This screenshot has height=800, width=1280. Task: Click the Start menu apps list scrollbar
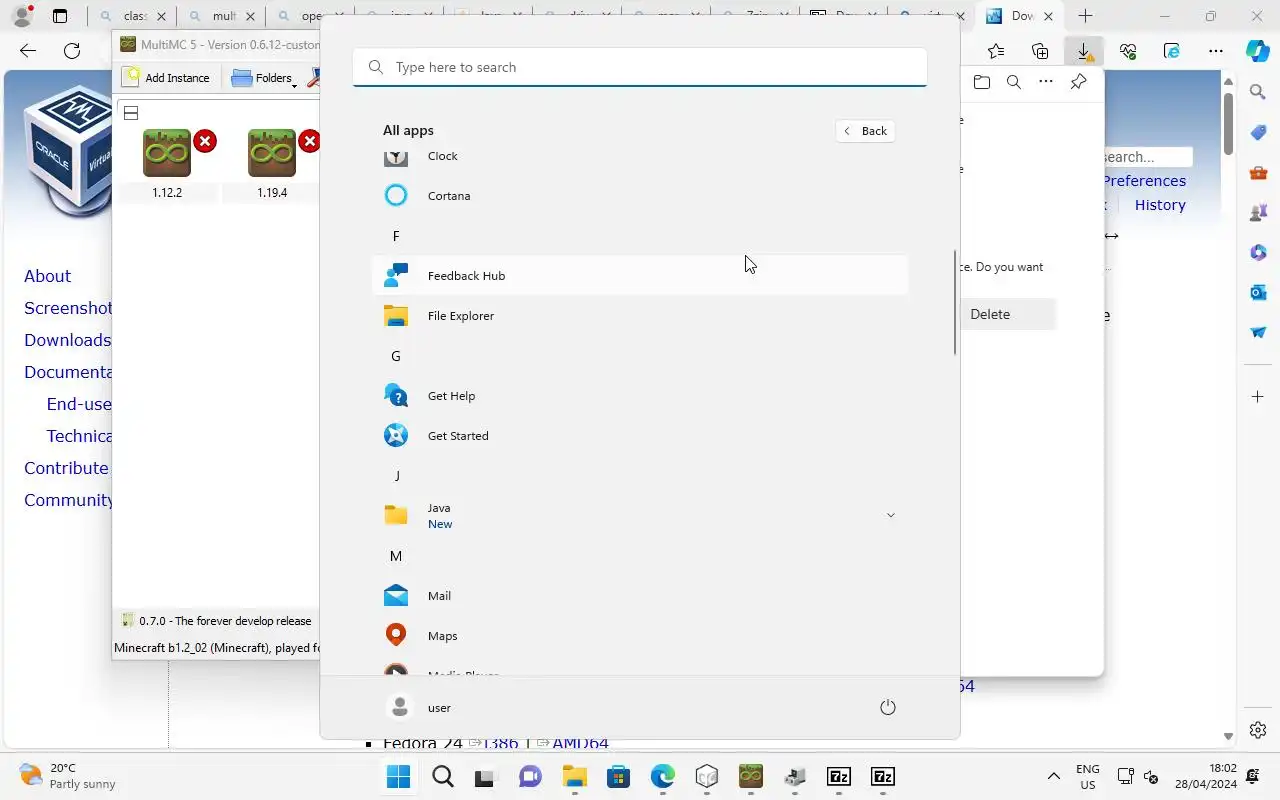click(x=955, y=302)
